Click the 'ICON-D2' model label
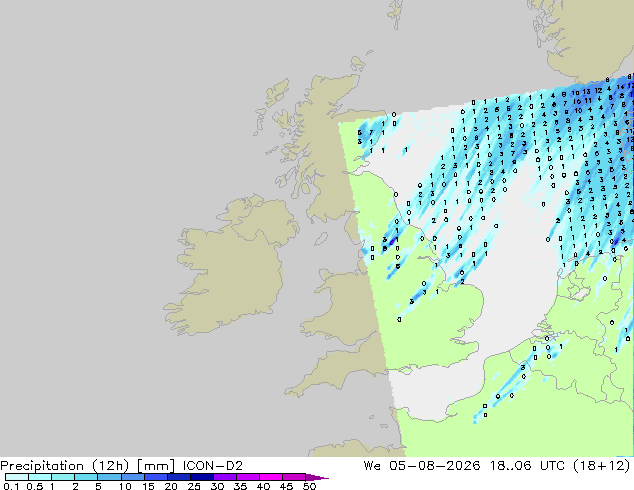The width and height of the screenshot is (634, 490). pyautogui.click(x=213, y=466)
